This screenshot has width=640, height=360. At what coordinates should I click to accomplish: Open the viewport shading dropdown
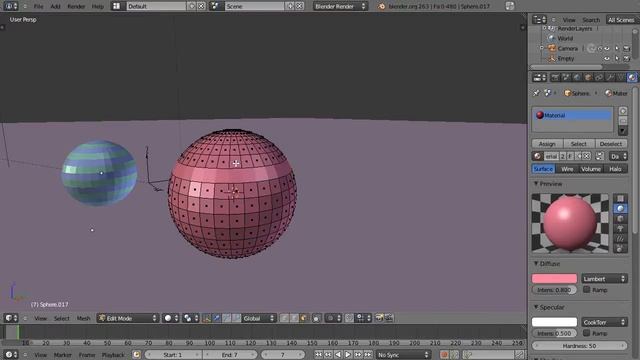pos(171,318)
